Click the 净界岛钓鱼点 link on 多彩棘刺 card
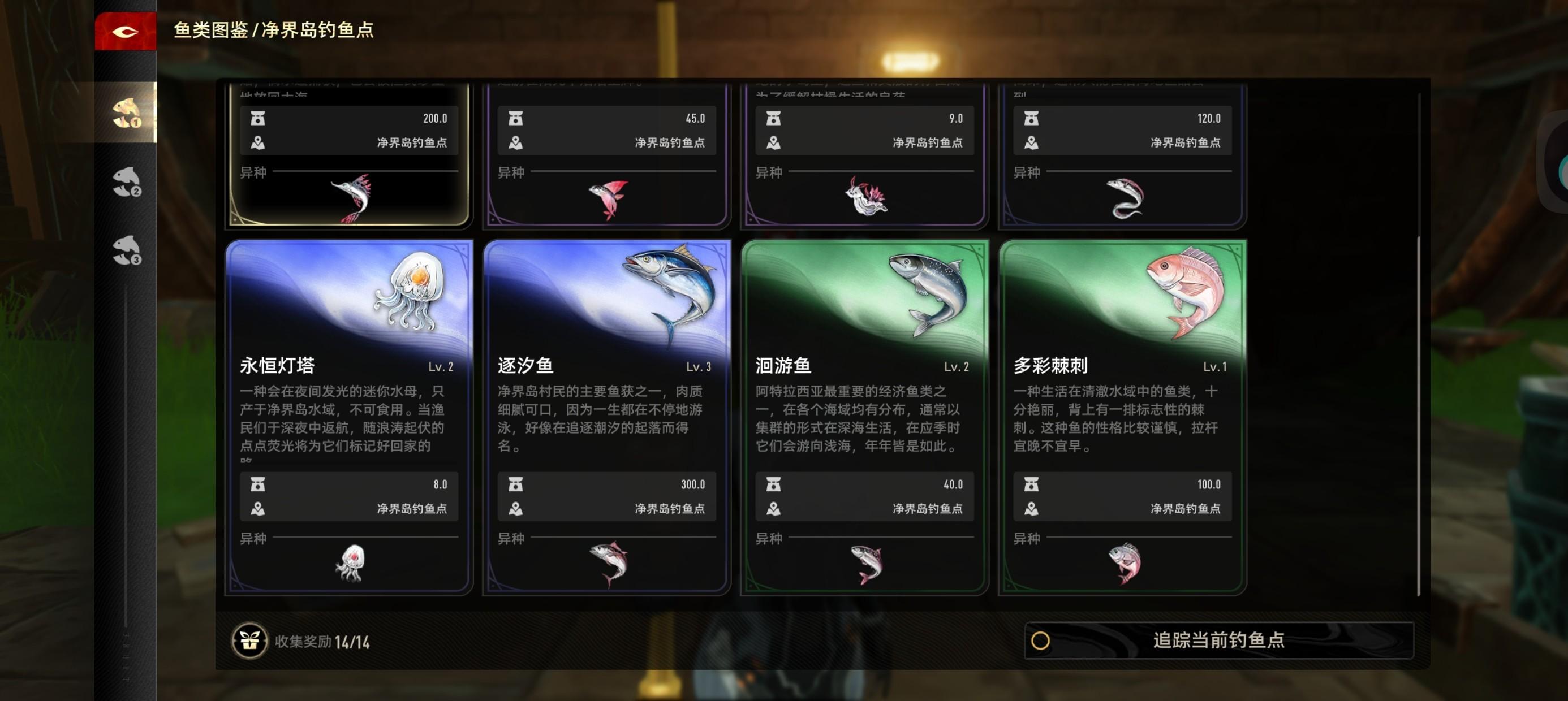The height and width of the screenshot is (701, 1568). pos(1185,508)
